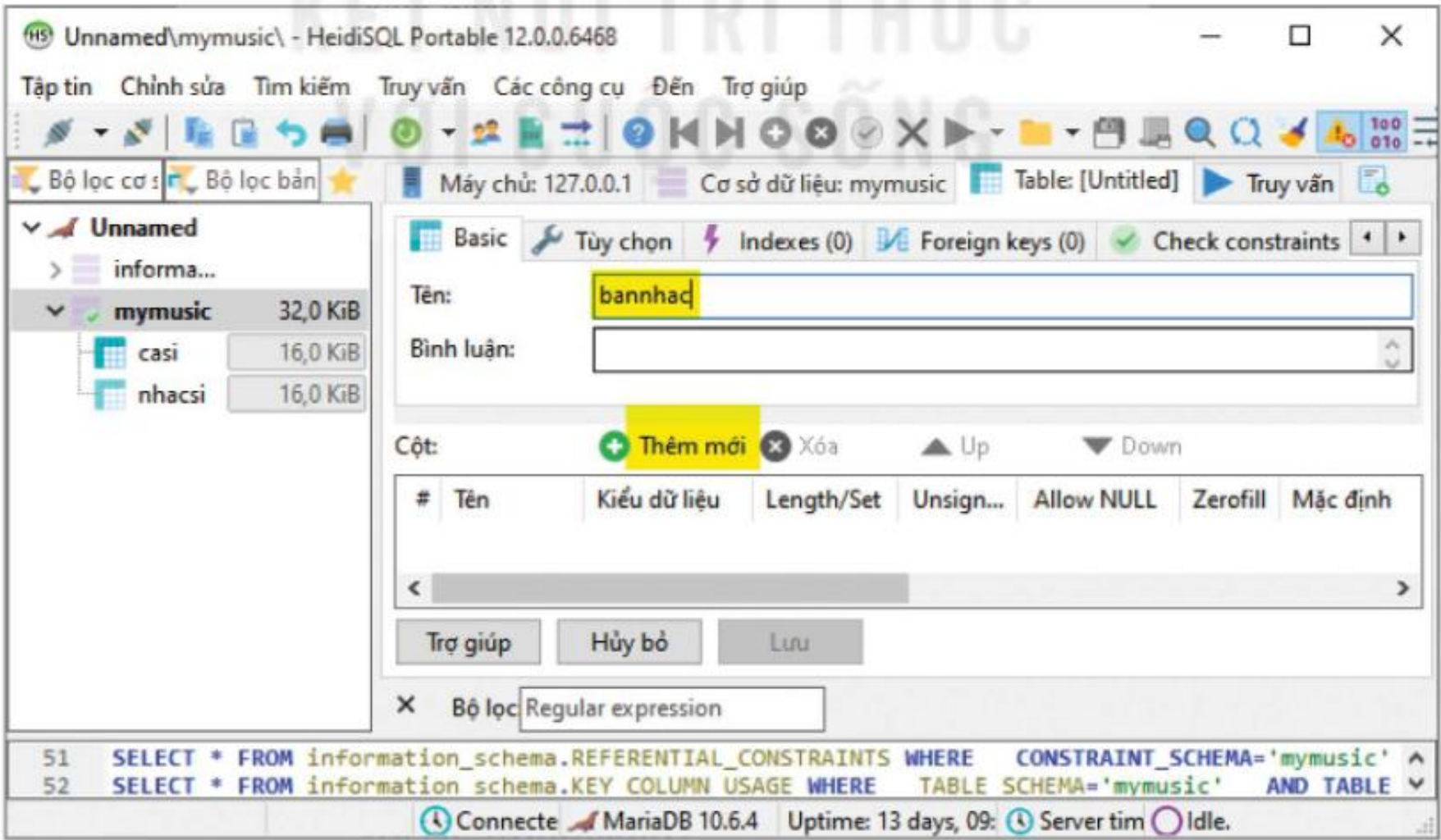
Task: Select the casi table in tree
Action: pyautogui.click(x=158, y=353)
